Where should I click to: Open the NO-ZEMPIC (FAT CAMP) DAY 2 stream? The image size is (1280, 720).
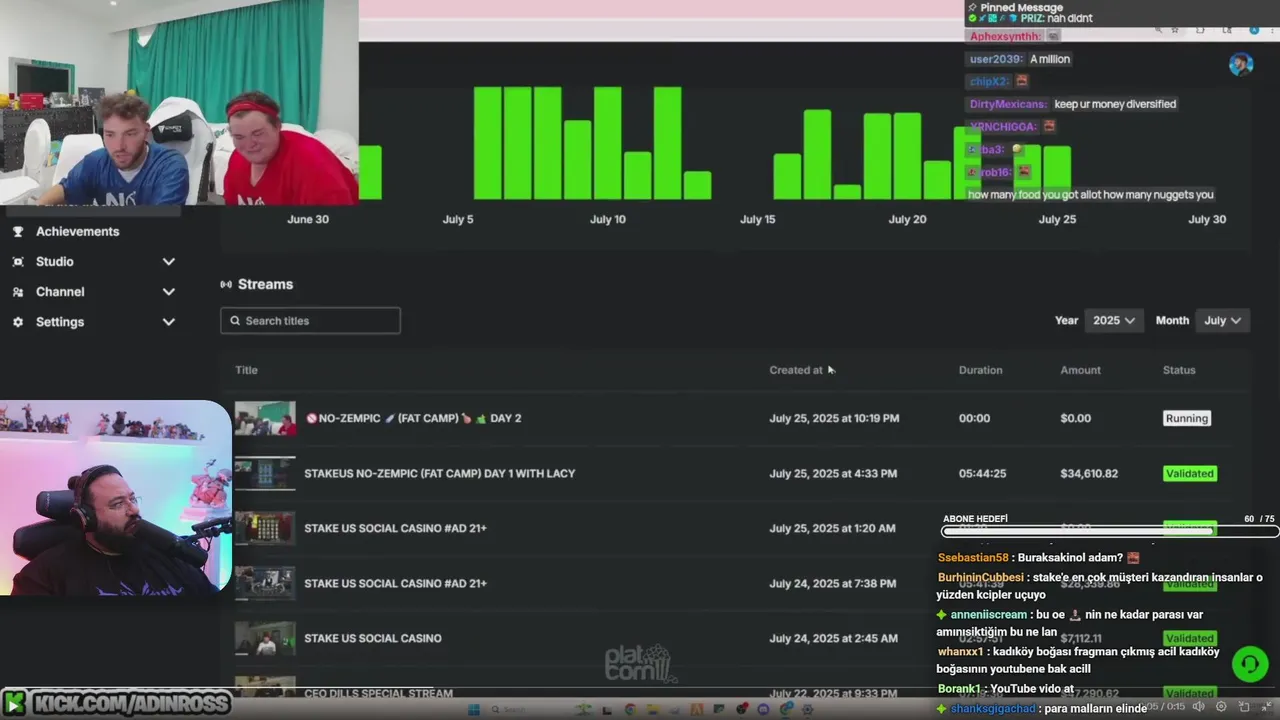coord(413,418)
